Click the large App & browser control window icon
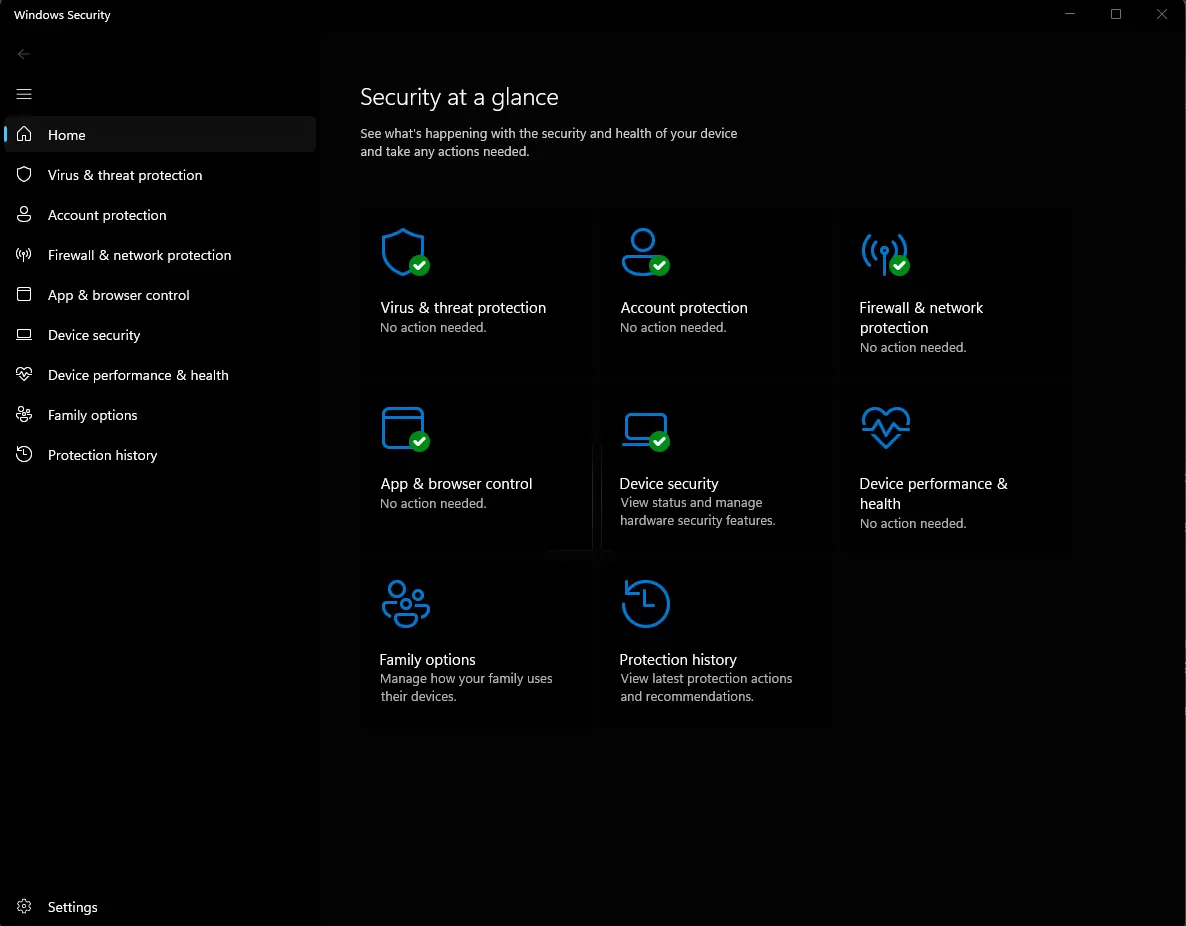Image resolution: width=1186 pixels, height=926 pixels. click(405, 429)
